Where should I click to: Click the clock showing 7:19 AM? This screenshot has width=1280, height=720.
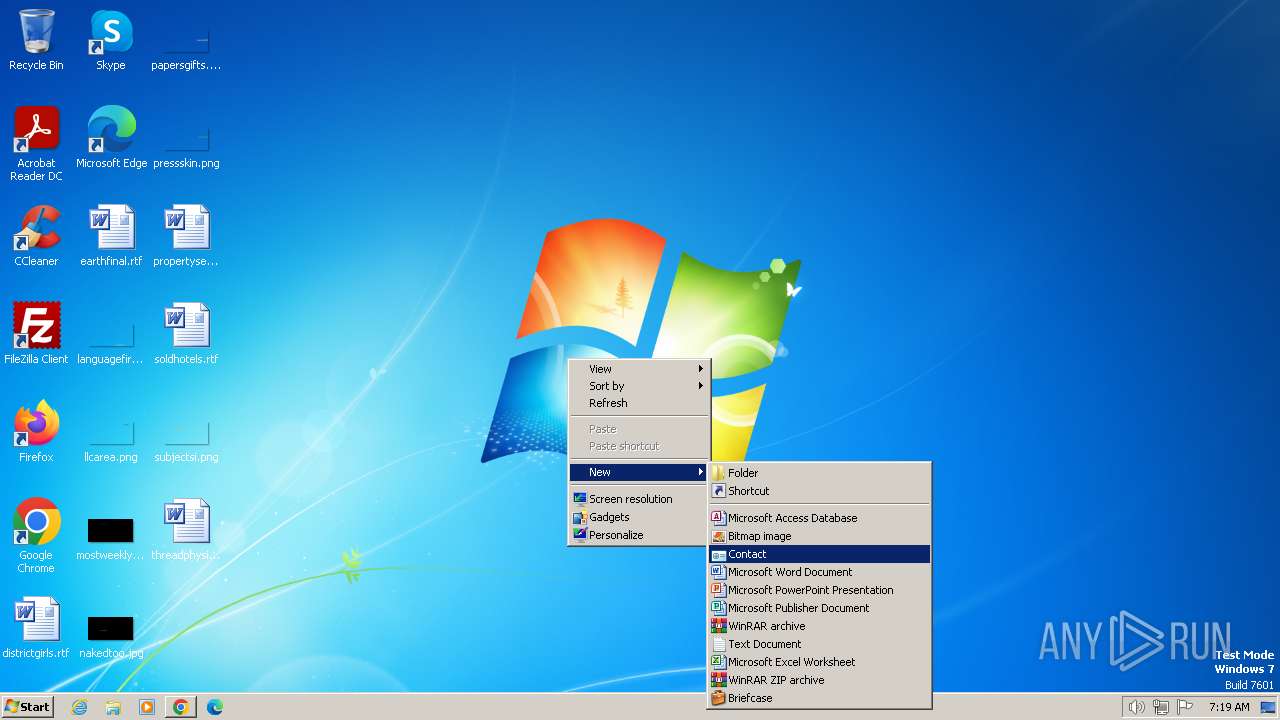pyautogui.click(x=1229, y=707)
